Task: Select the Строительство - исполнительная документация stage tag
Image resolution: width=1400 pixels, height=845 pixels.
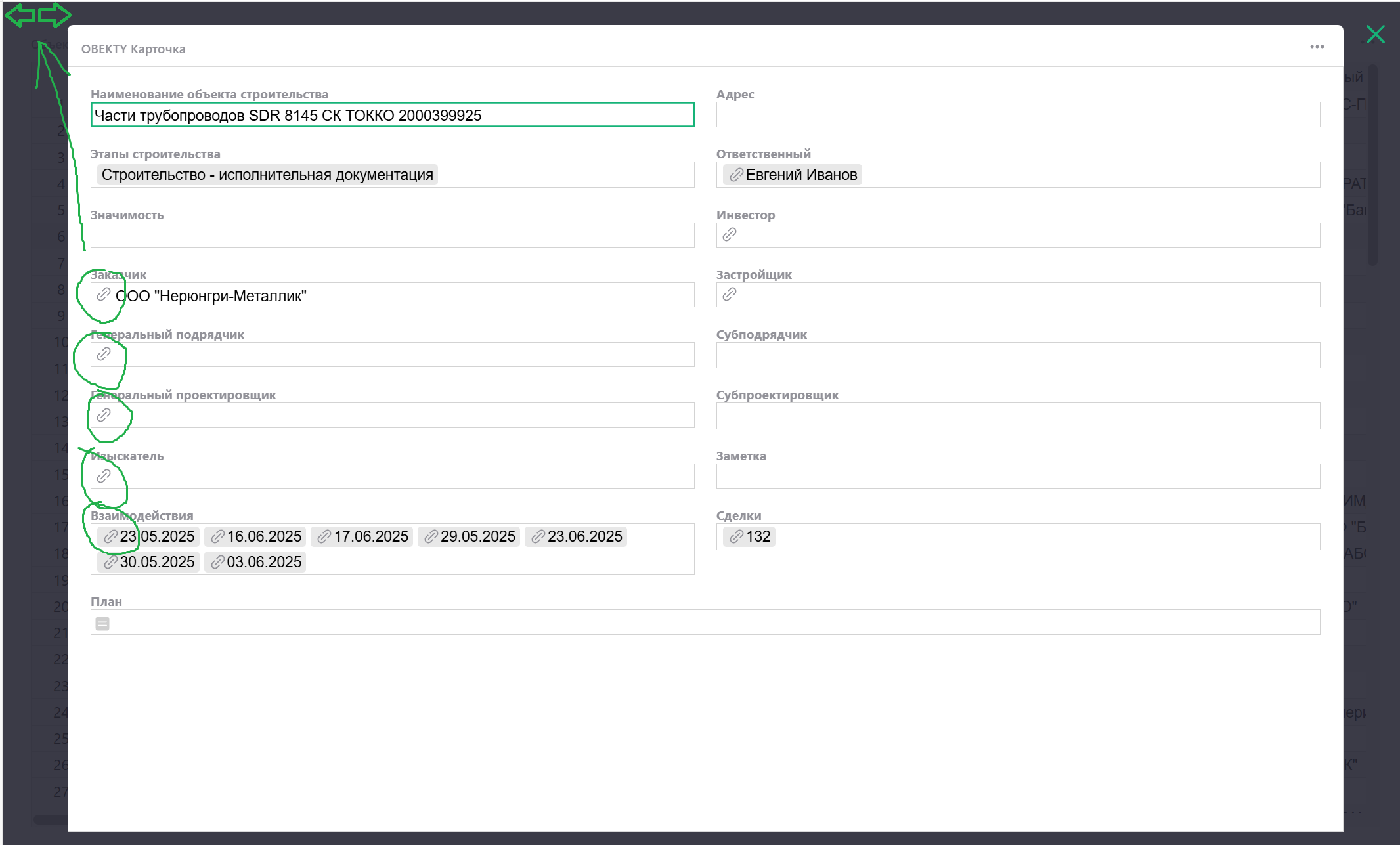Action: click(267, 175)
